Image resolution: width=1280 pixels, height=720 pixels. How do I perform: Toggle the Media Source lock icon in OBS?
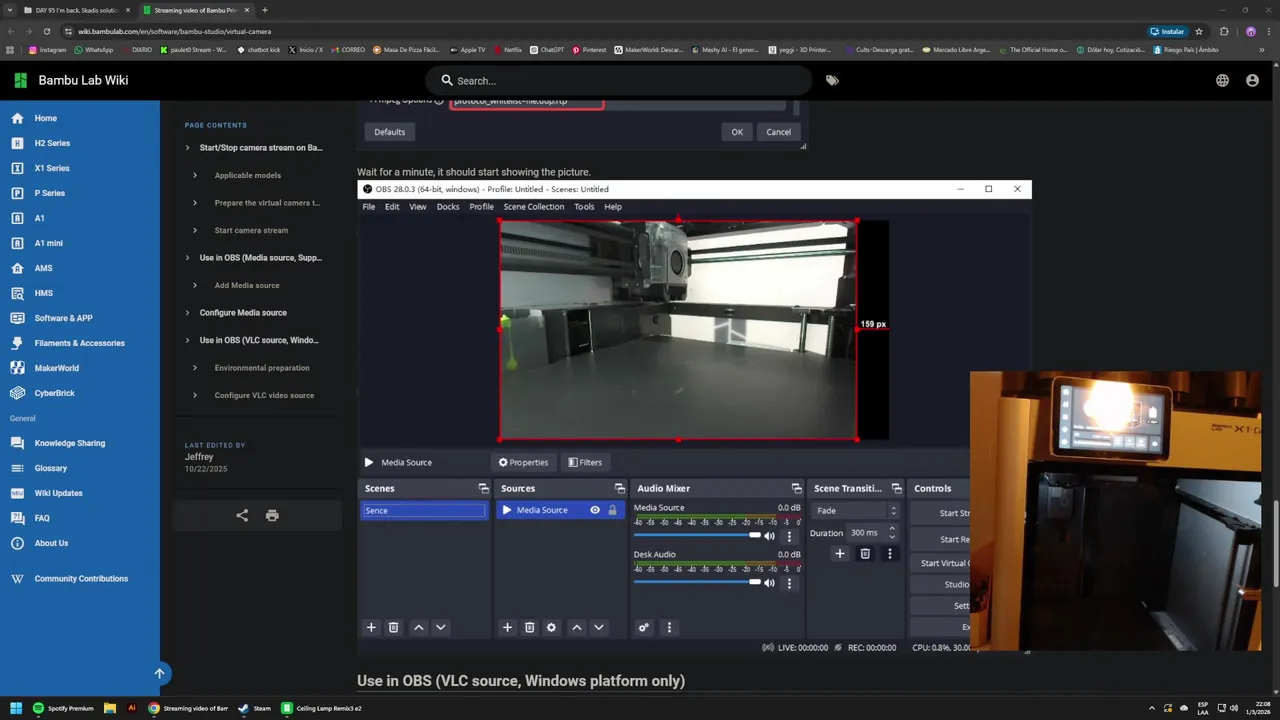pos(612,510)
